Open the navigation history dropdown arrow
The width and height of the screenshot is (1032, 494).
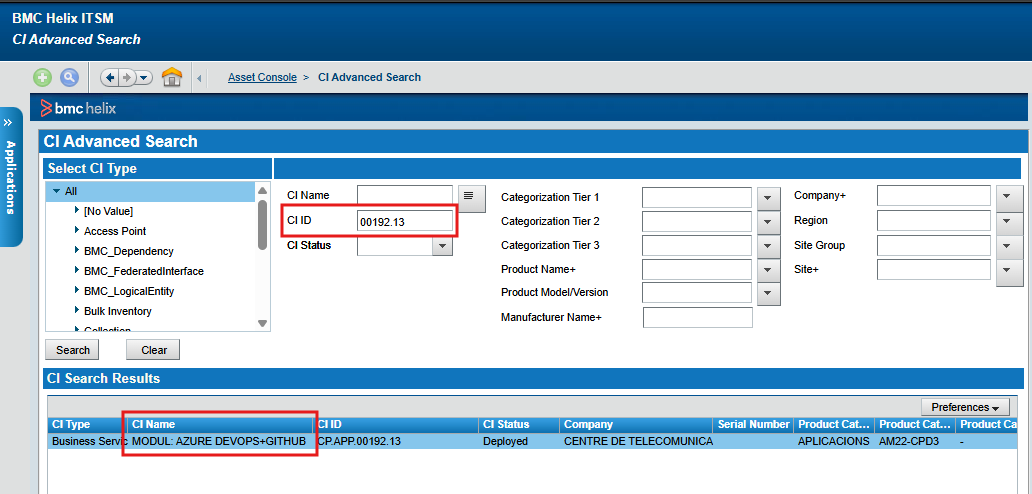[x=143, y=78]
